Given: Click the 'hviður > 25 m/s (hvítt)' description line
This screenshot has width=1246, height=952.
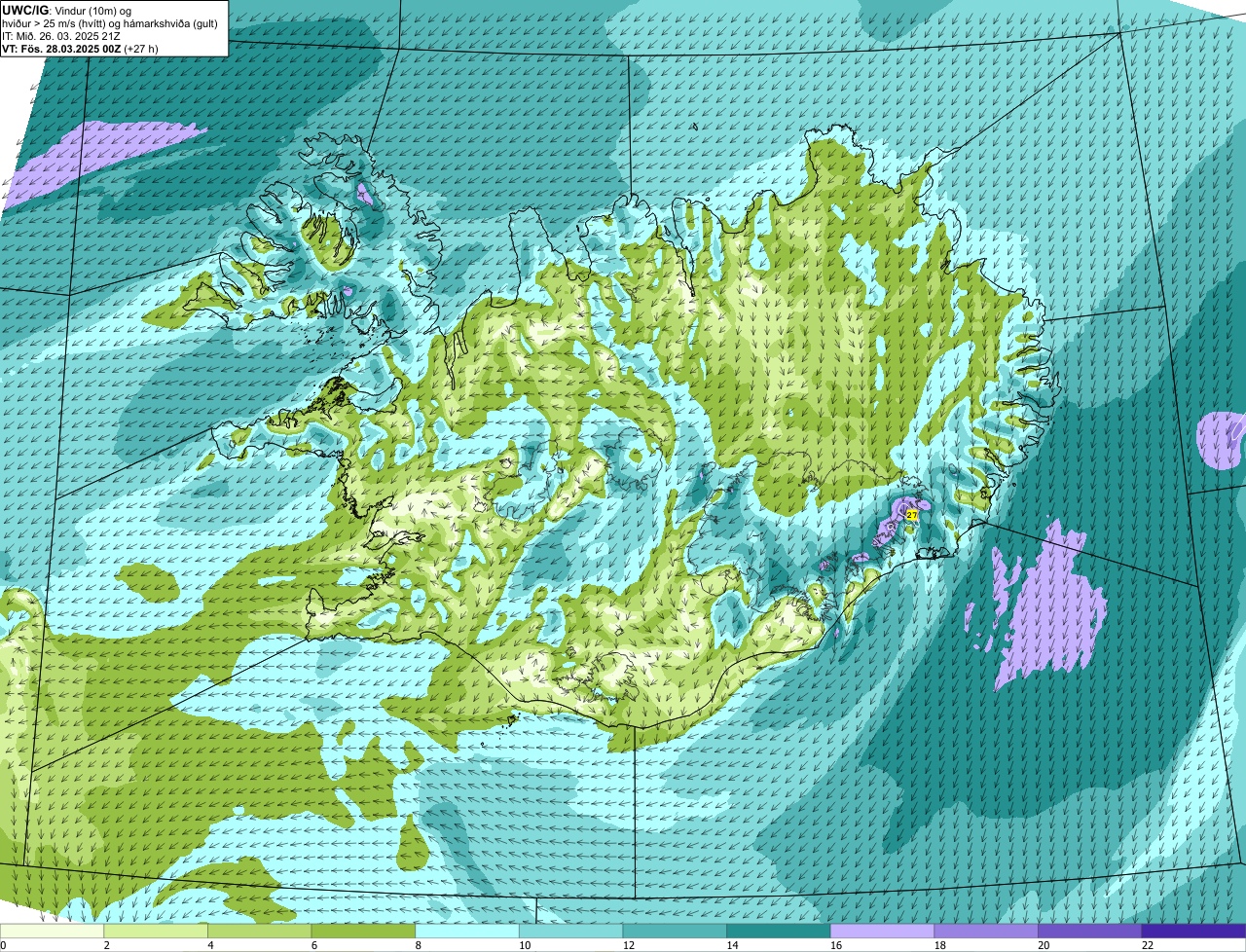Looking at the screenshot, I should (x=110, y=22).
